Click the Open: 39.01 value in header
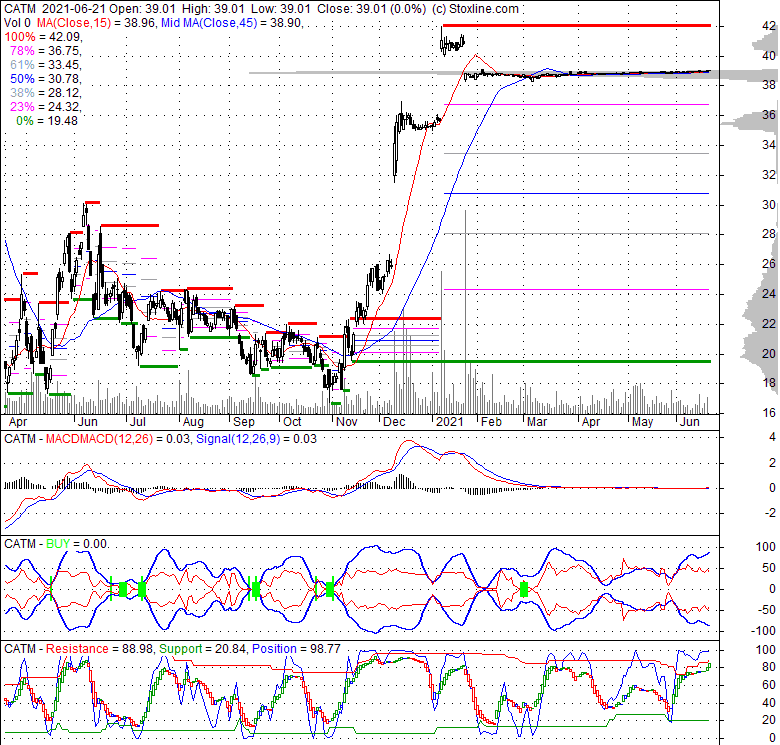Viewport: 780px width, 745px height. pyautogui.click(x=143, y=9)
